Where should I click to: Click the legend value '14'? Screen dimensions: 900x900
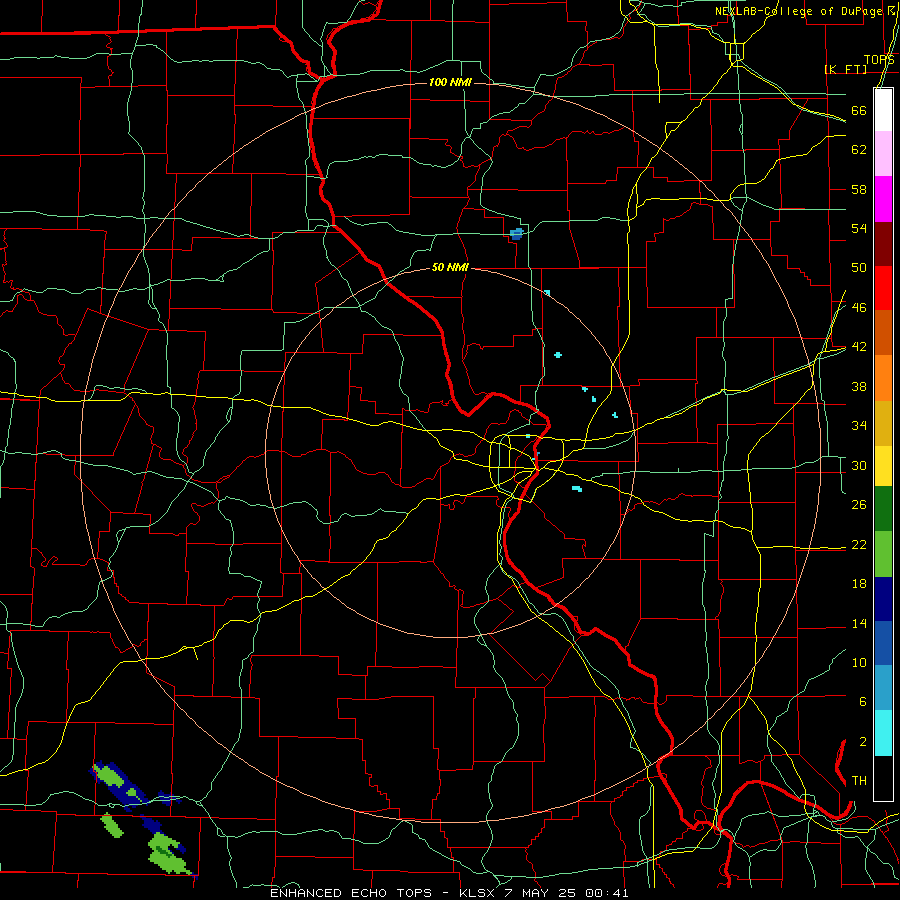859,623
